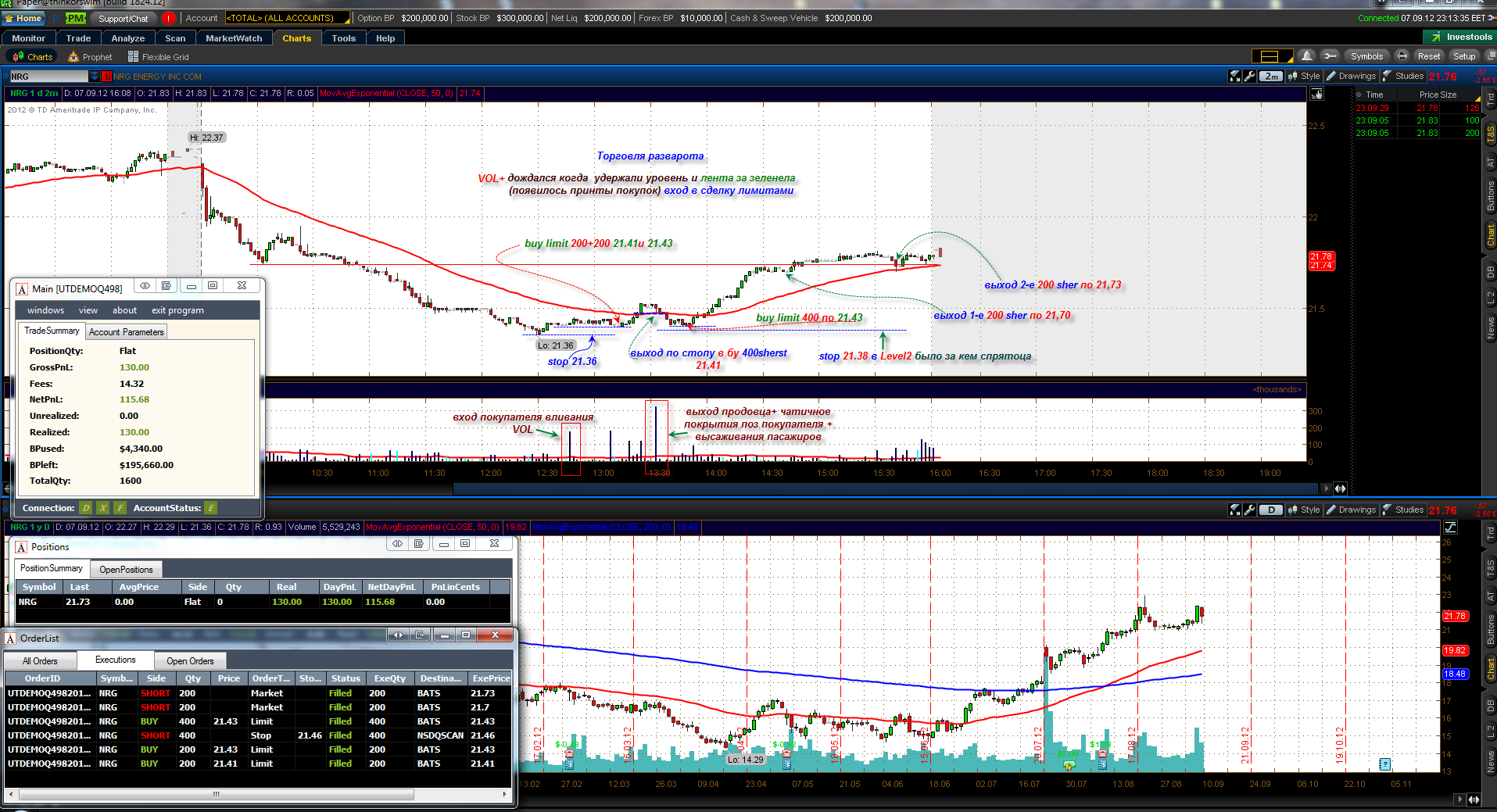Screen dimensions: 1497x812
Task: Open the Flexible Grid sub-tab
Action: coord(158,57)
